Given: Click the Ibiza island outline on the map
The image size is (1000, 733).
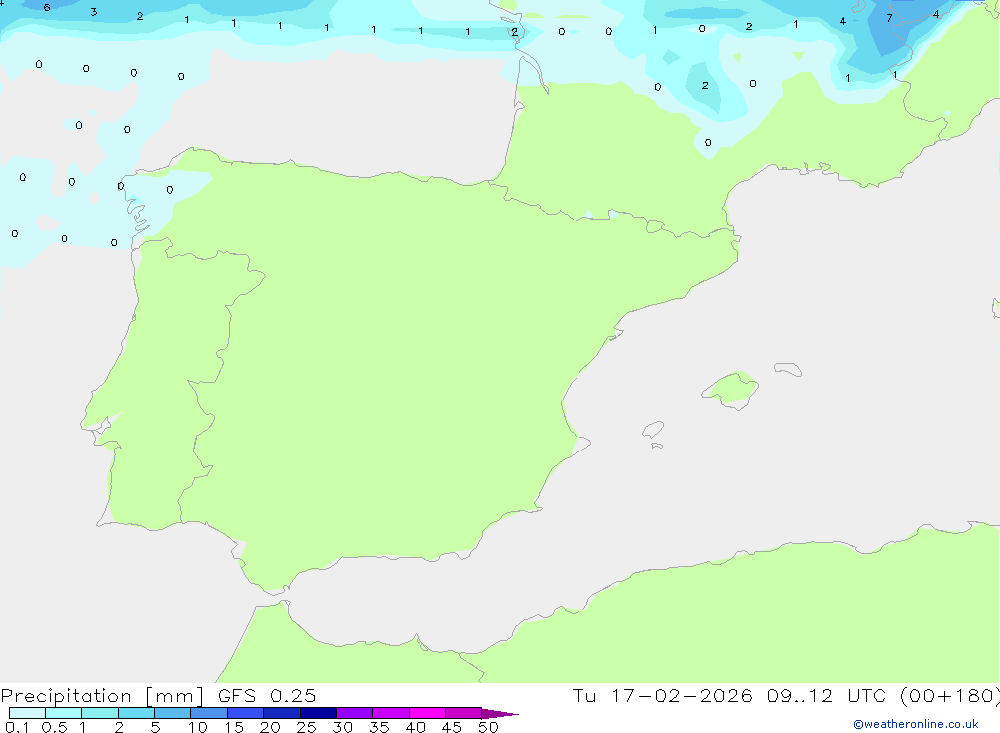Looking at the screenshot, I should point(654,429).
